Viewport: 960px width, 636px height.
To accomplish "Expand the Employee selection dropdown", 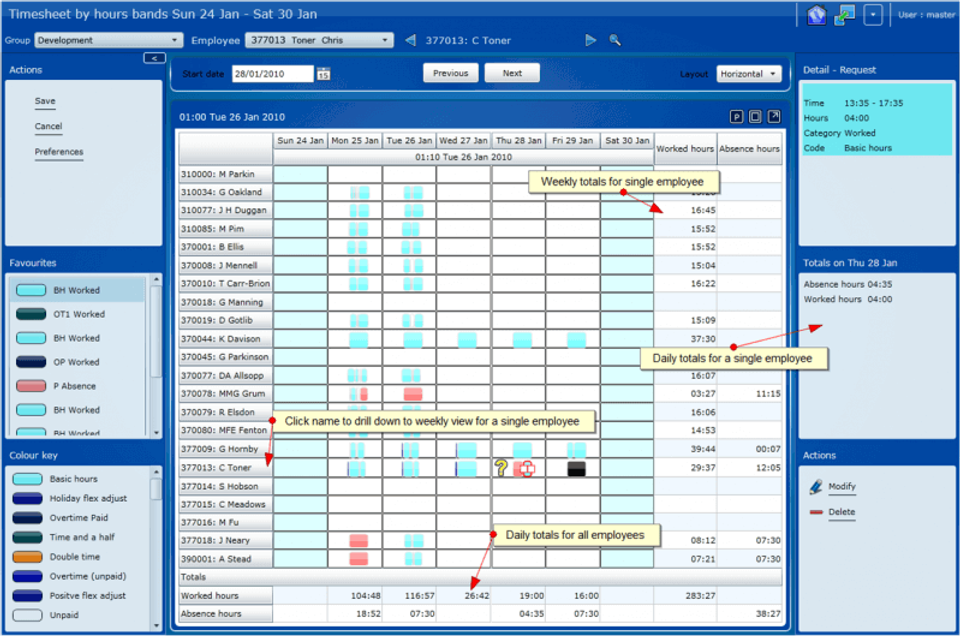I will pos(320,41).
